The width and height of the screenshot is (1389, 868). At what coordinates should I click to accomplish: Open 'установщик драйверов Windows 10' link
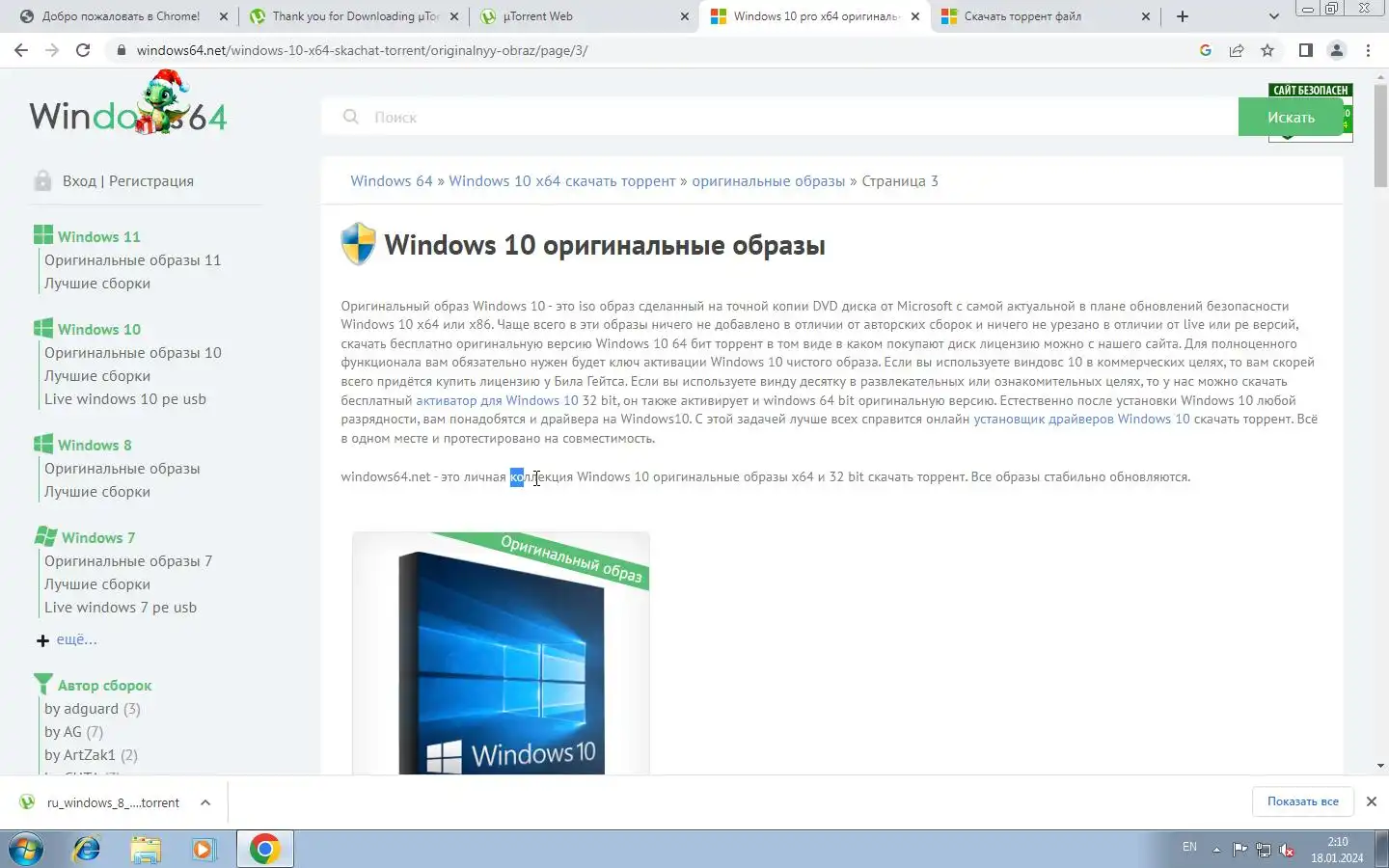click(1081, 420)
